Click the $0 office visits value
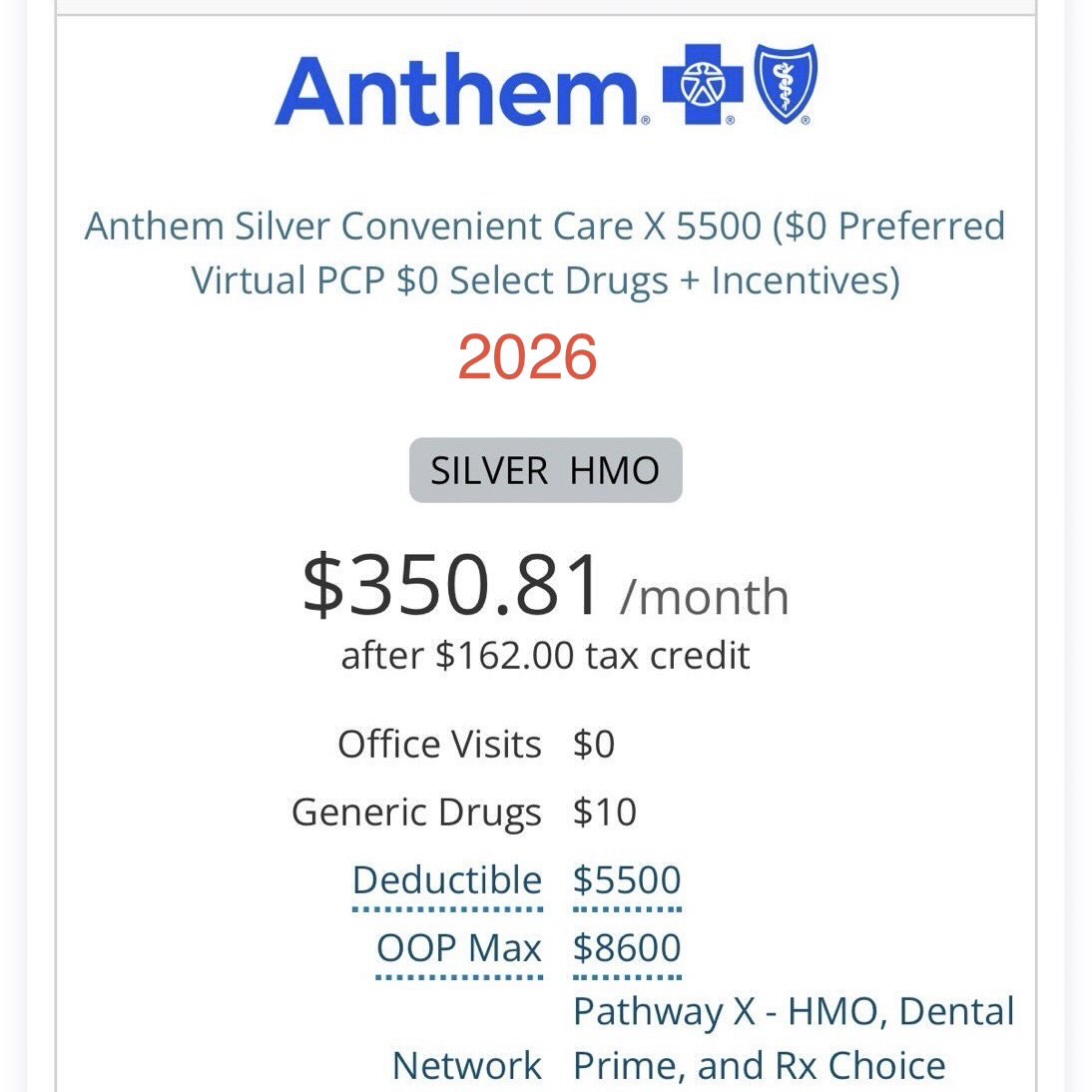 click(594, 744)
